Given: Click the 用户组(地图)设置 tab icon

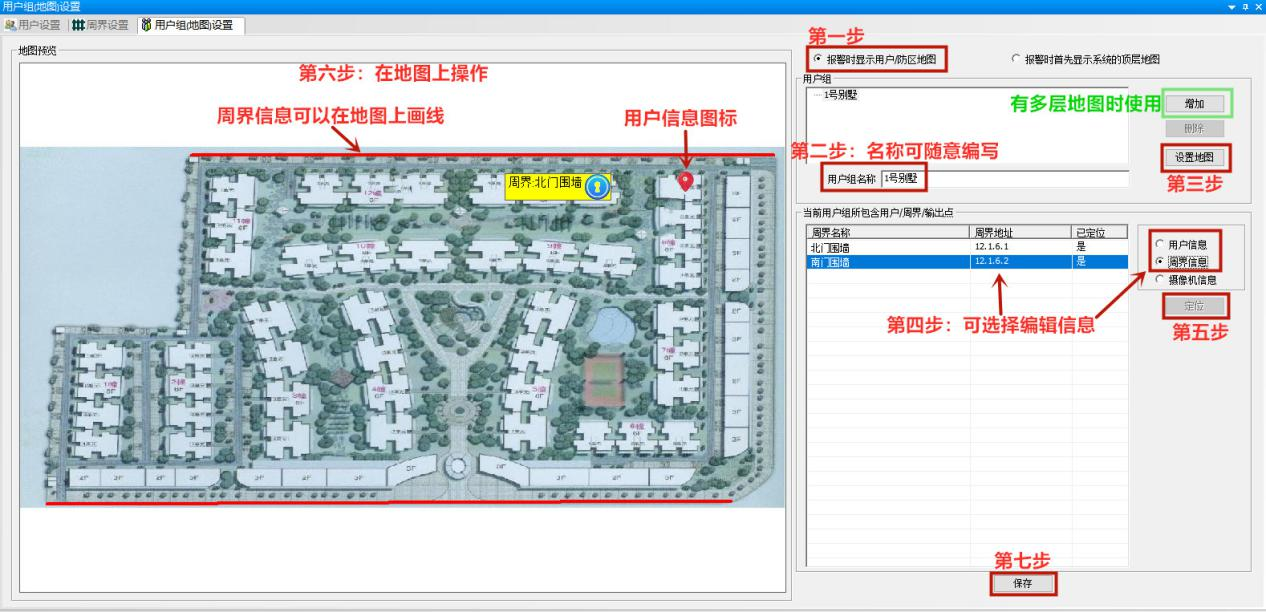Looking at the screenshot, I should 146,25.
